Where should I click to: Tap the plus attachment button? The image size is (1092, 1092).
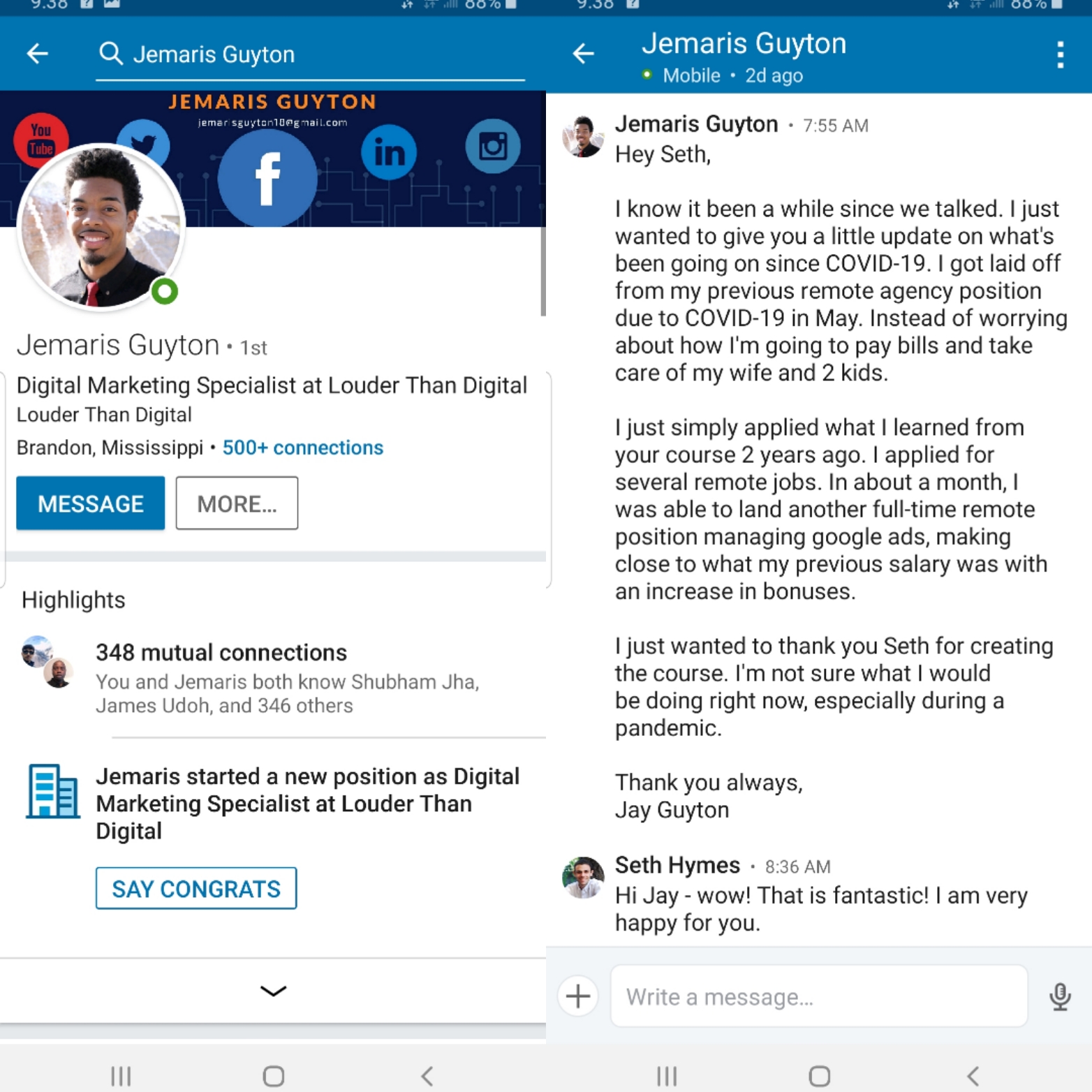[578, 996]
